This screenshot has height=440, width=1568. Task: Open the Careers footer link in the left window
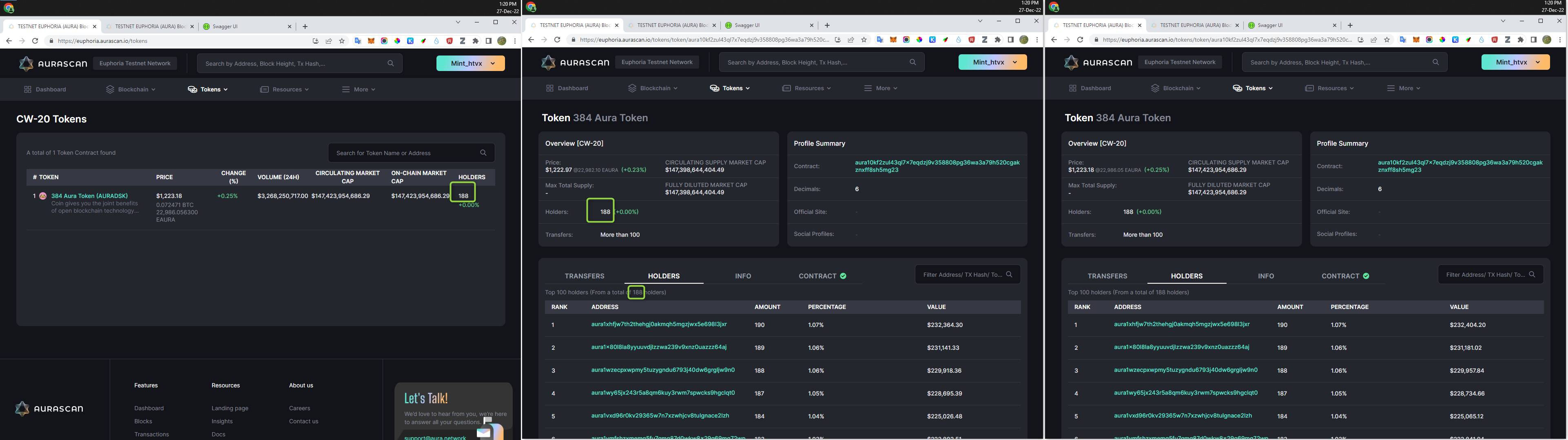[x=299, y=408]
